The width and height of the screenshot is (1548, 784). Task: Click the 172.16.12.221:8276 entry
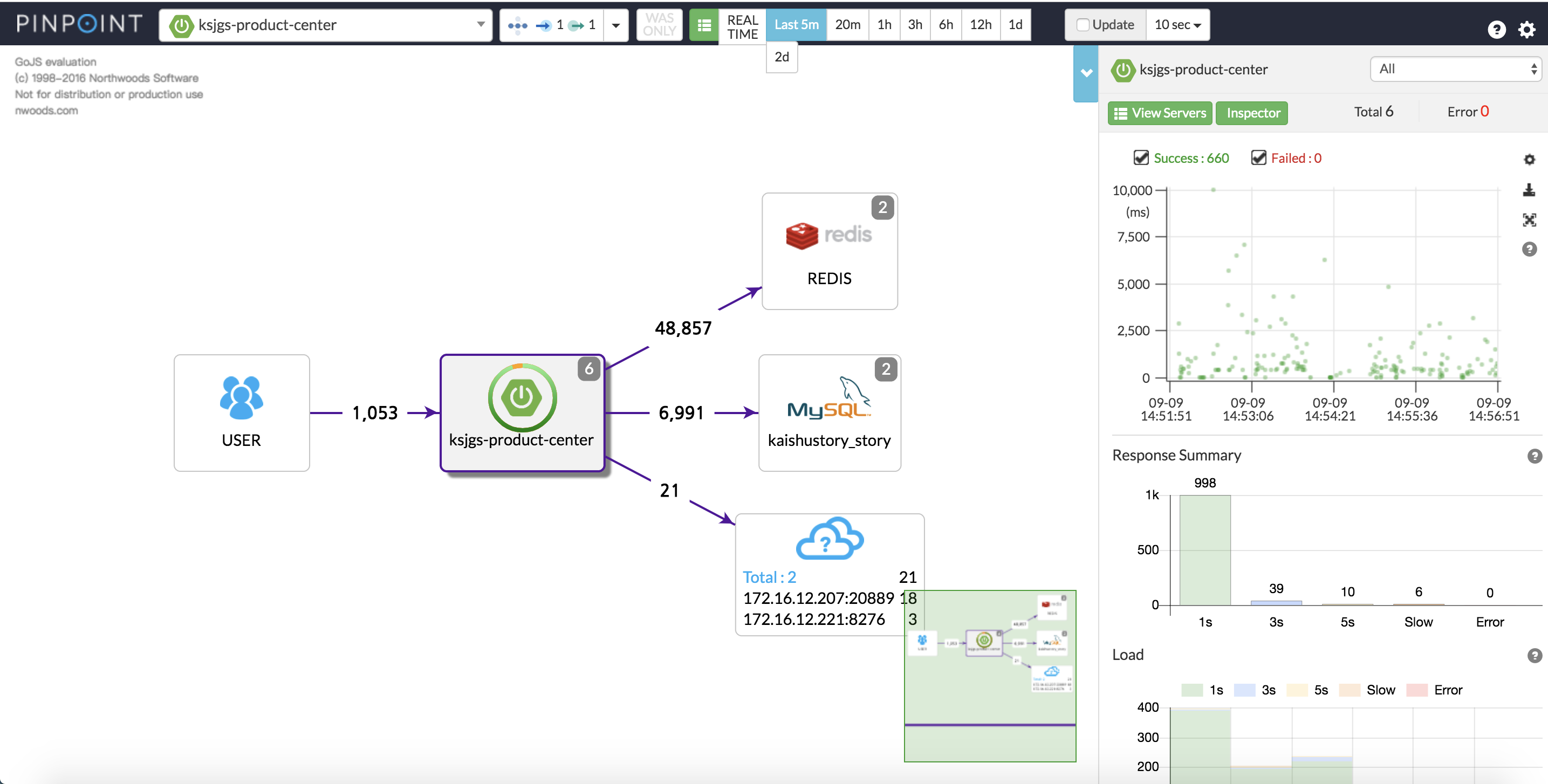[814, 620]
